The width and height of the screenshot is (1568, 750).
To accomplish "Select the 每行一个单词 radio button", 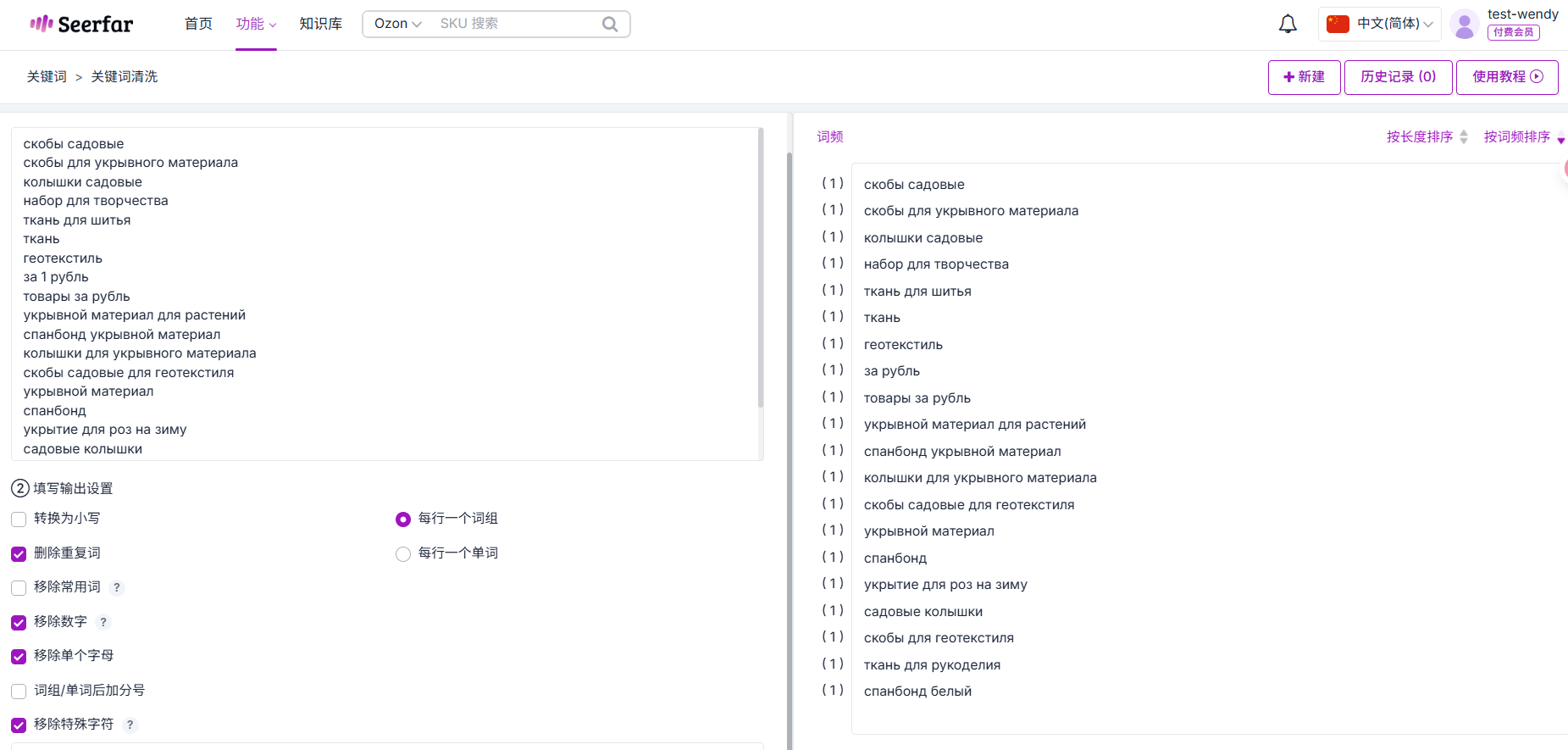I will click(403, 554).
